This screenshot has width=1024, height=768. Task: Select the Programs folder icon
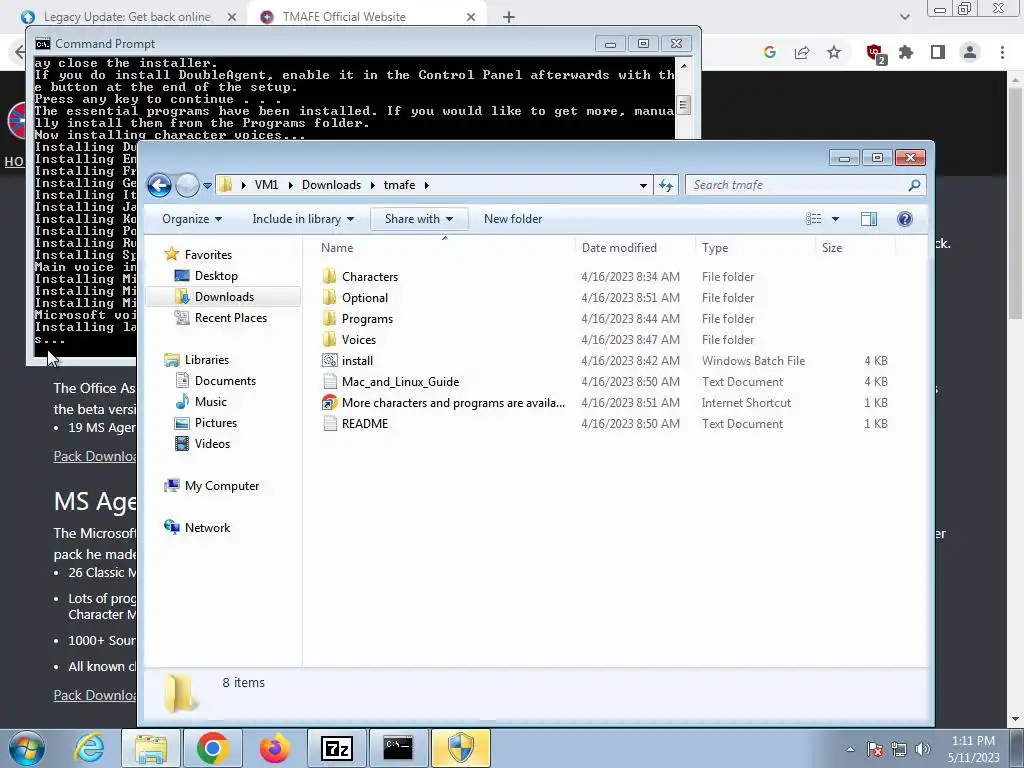point(330,318)
